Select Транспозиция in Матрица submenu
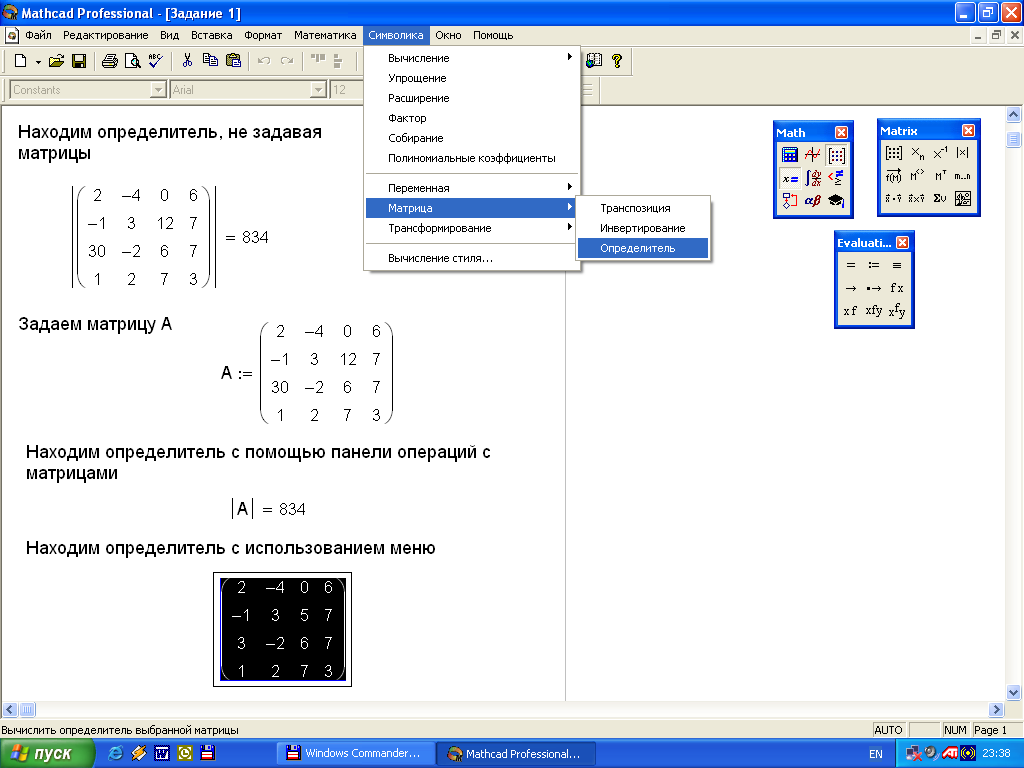The width and height of the screenshot is (1024, 768). pyautogui.click(x=643, y=208)
